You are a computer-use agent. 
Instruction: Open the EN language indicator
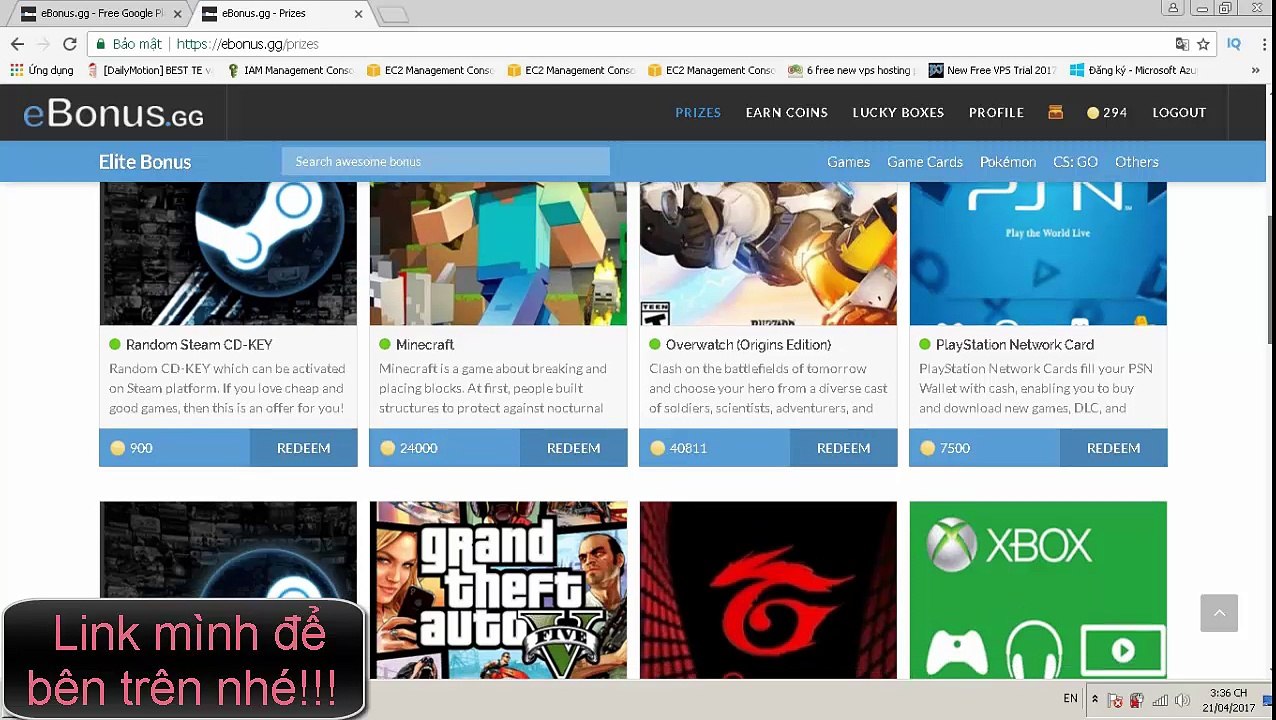(x=1070, y=699)
